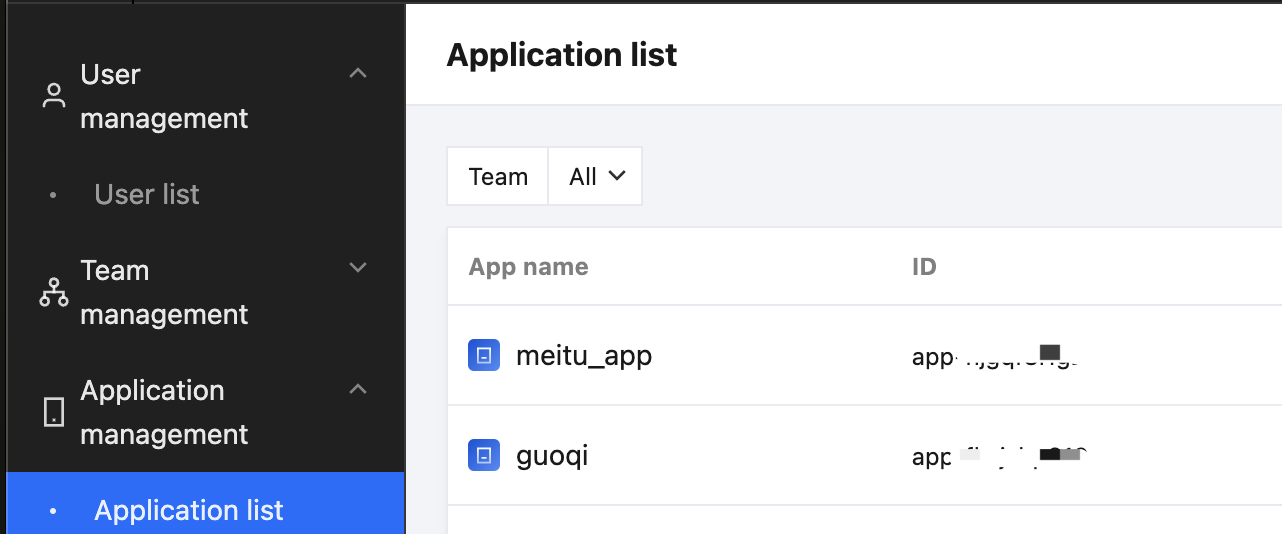Collapse the Application management section chevron

[x=358, y=389]
